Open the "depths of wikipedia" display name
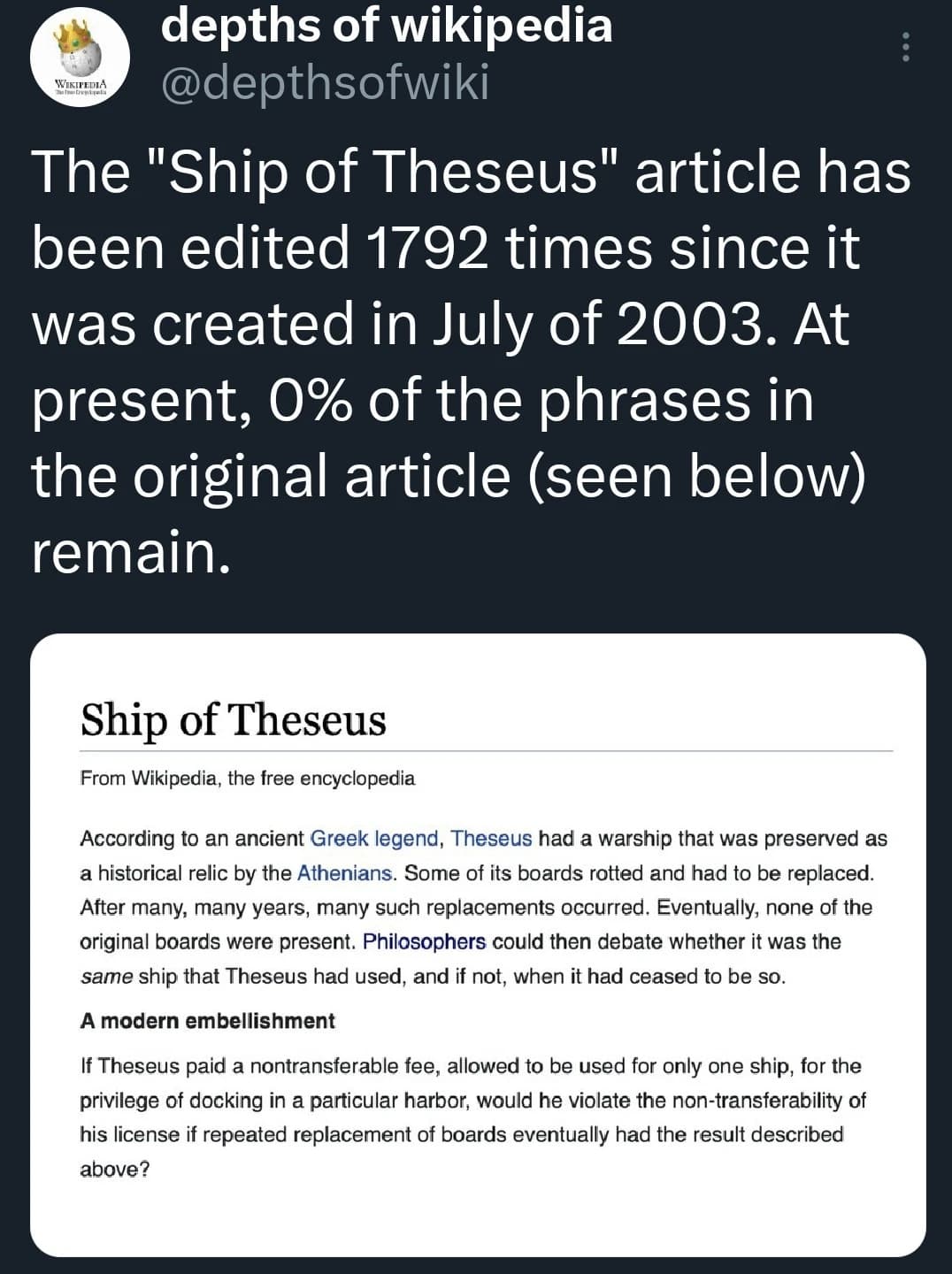 point(387,25)
